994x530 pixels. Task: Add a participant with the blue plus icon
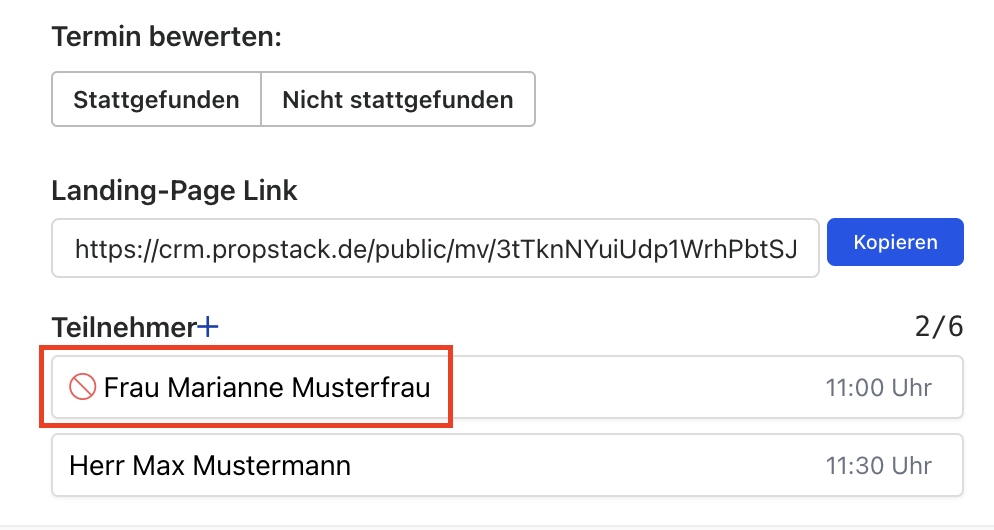(x=208, y=327)
